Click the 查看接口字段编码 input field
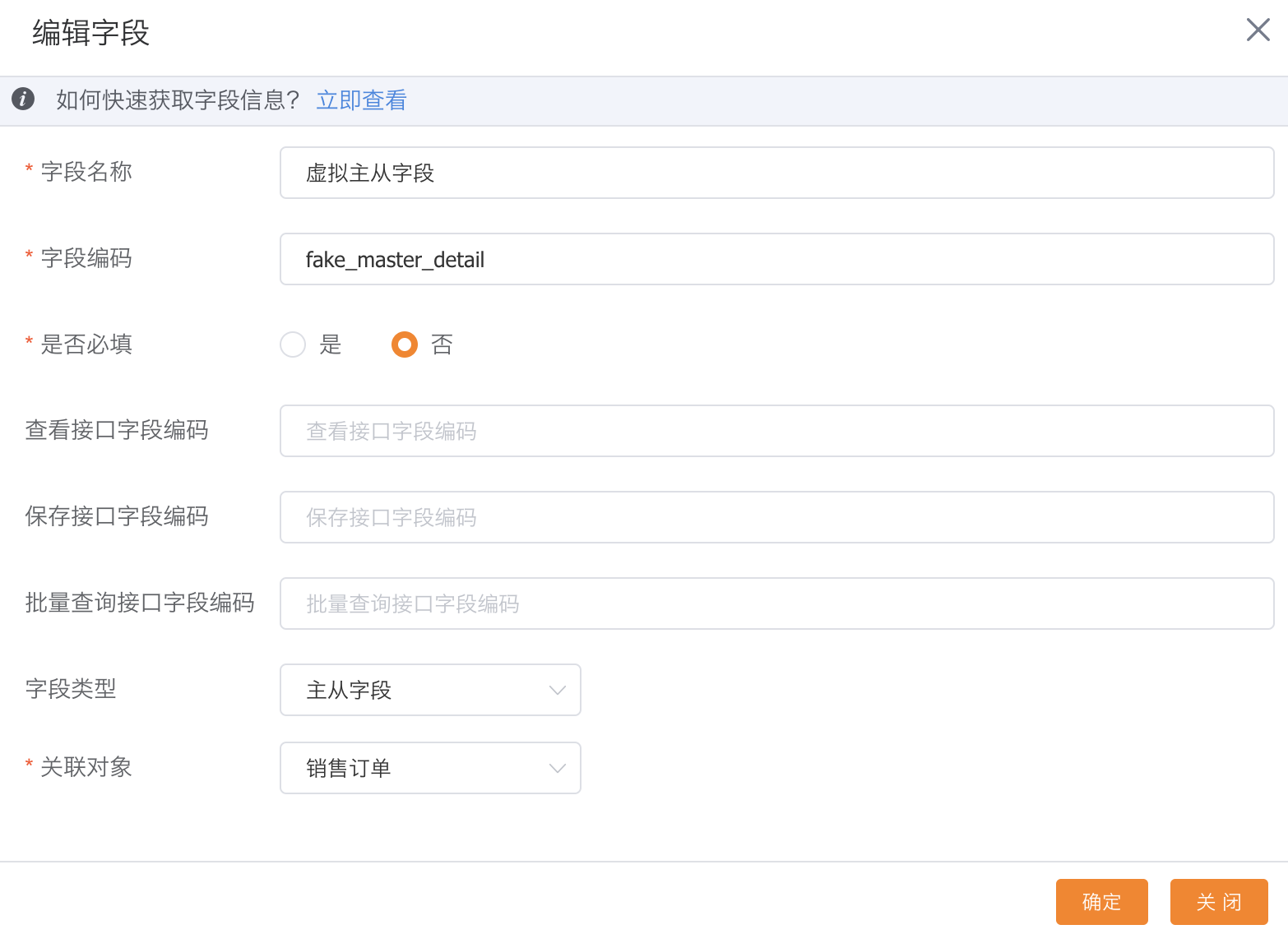The image size is (1288, 934). [776, 431]
